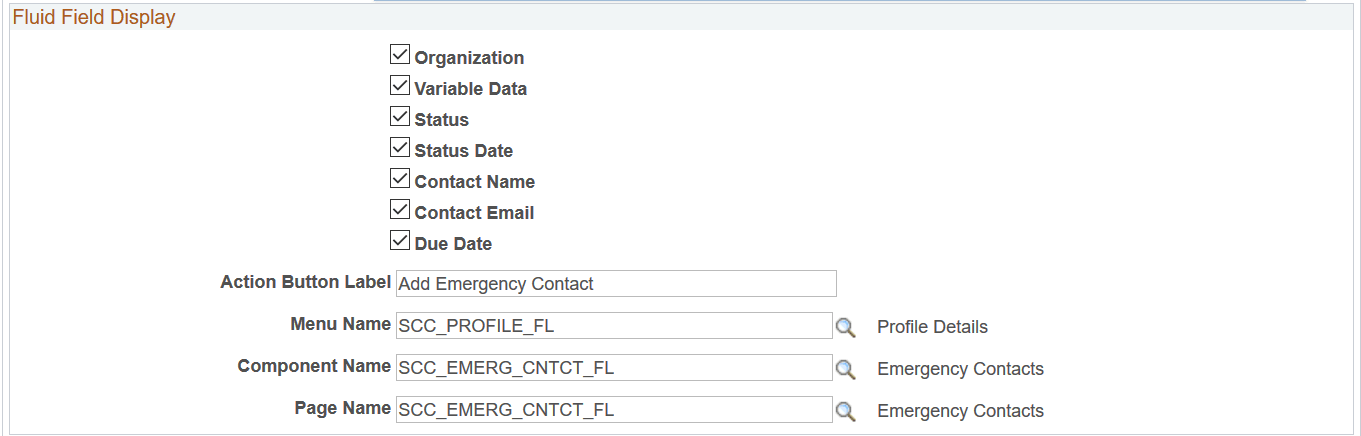Click inside the Page Name input box
This screenshot has width=1361, height=436.
click(x=614, y=410)
